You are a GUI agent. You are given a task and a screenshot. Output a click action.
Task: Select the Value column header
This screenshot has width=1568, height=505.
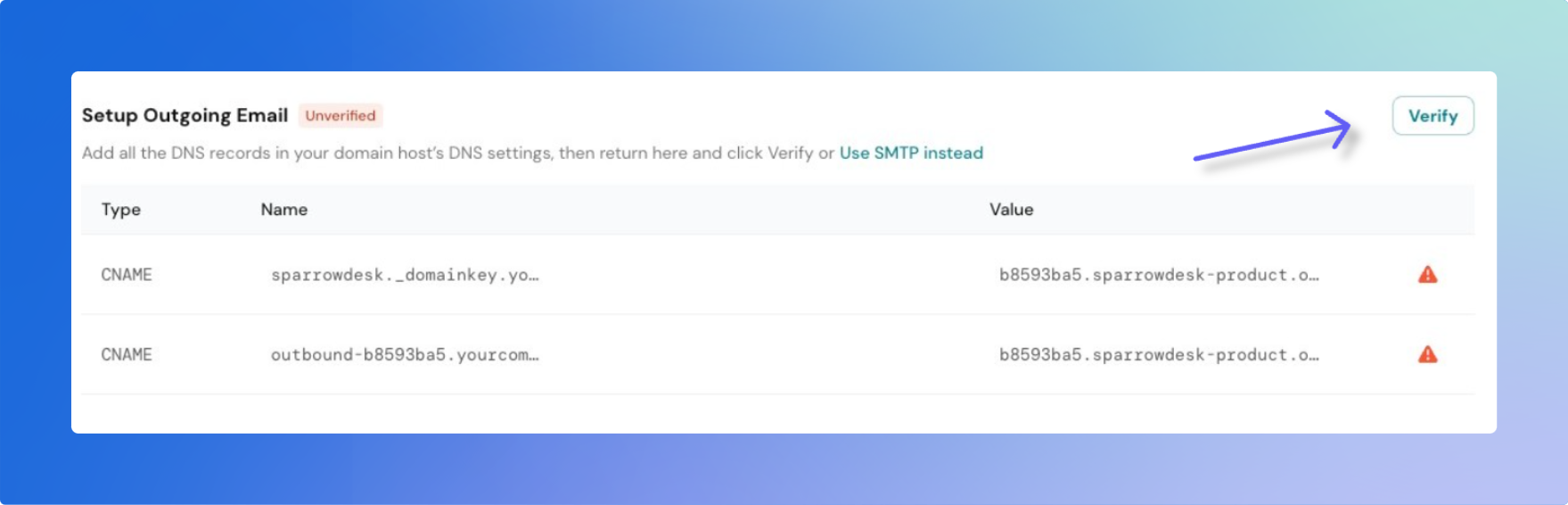[1011, 210]
